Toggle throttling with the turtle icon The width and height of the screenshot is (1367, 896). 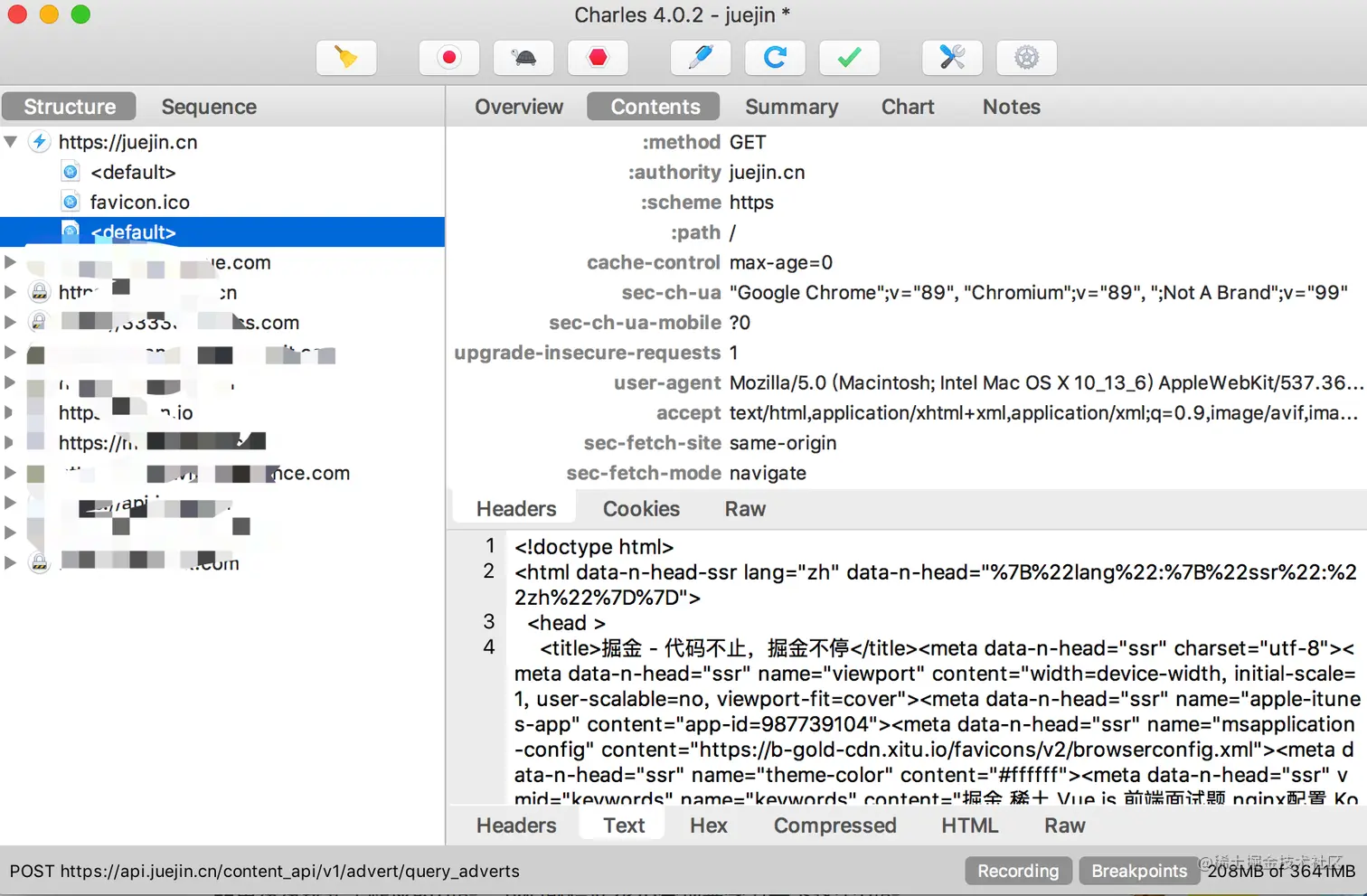pyautogui.click(x=523, y=58)
